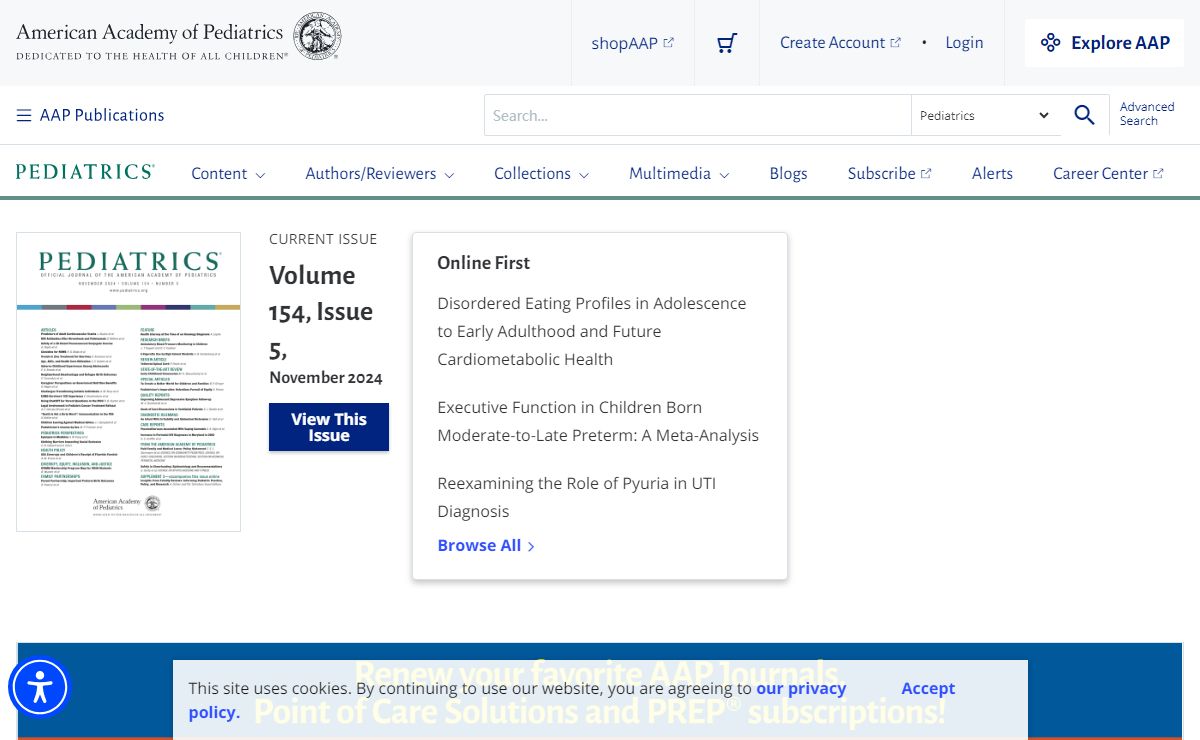Screen dimensions: 1200x740
Task: Click Browse All in Online First
Action: [x=486, y=545]
